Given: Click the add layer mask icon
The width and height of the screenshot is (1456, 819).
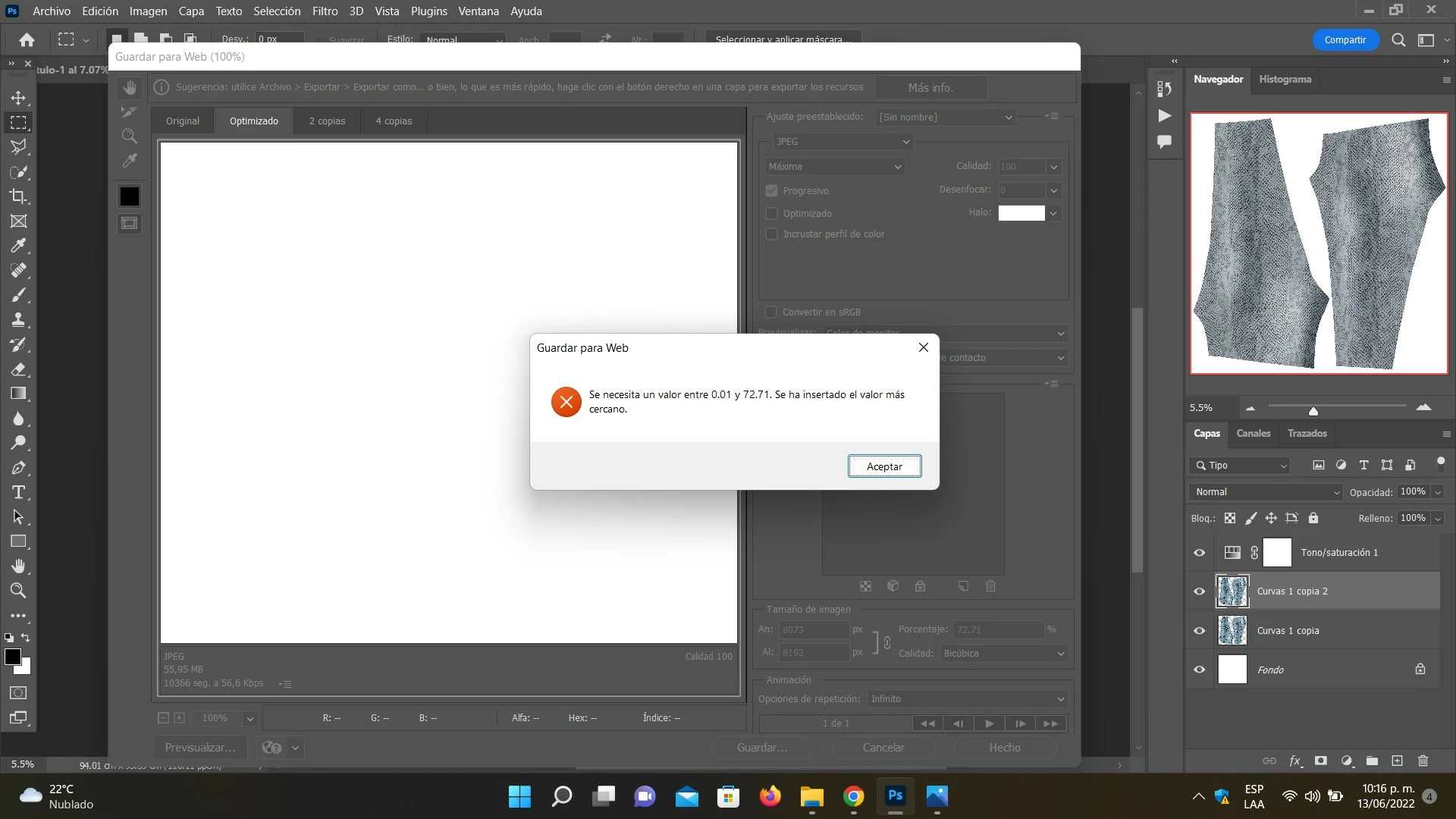Looking at the screenshot, I should pyautogui.click(x=1321, y=761).
